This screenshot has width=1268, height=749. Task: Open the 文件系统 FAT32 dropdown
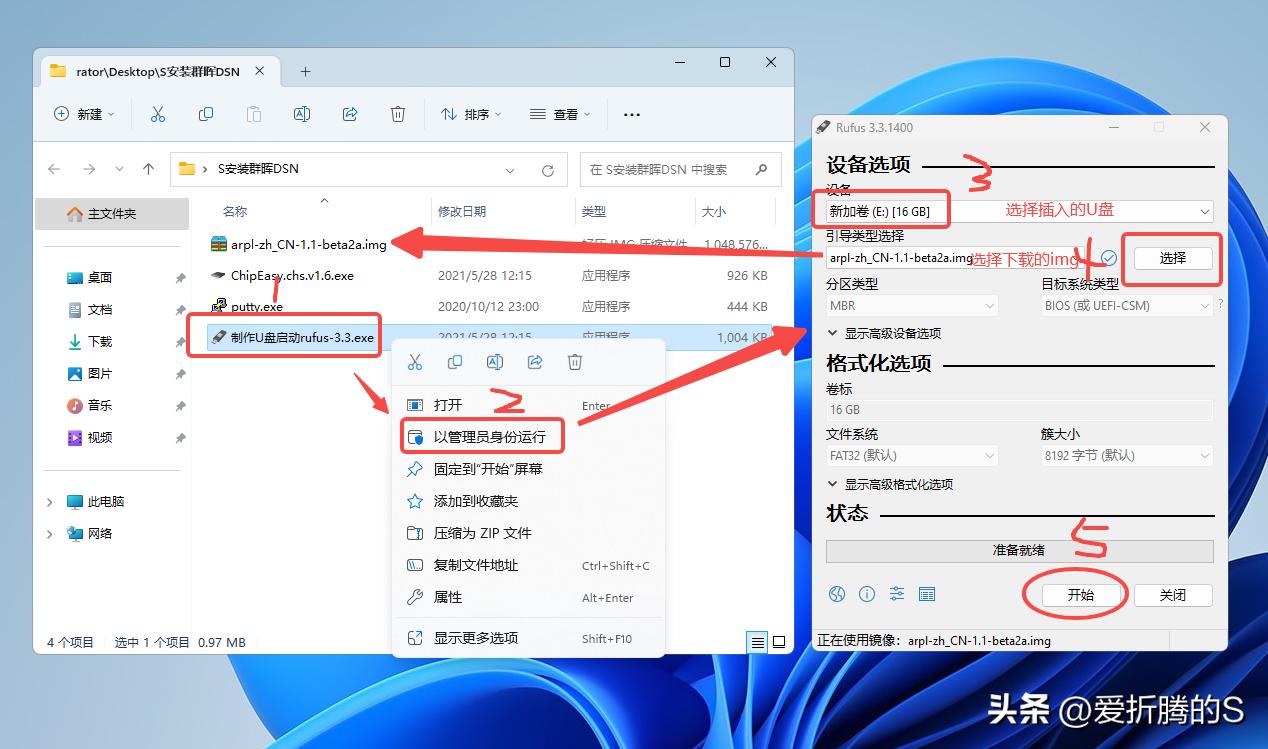pyautogui.click(x=911, y=455)
